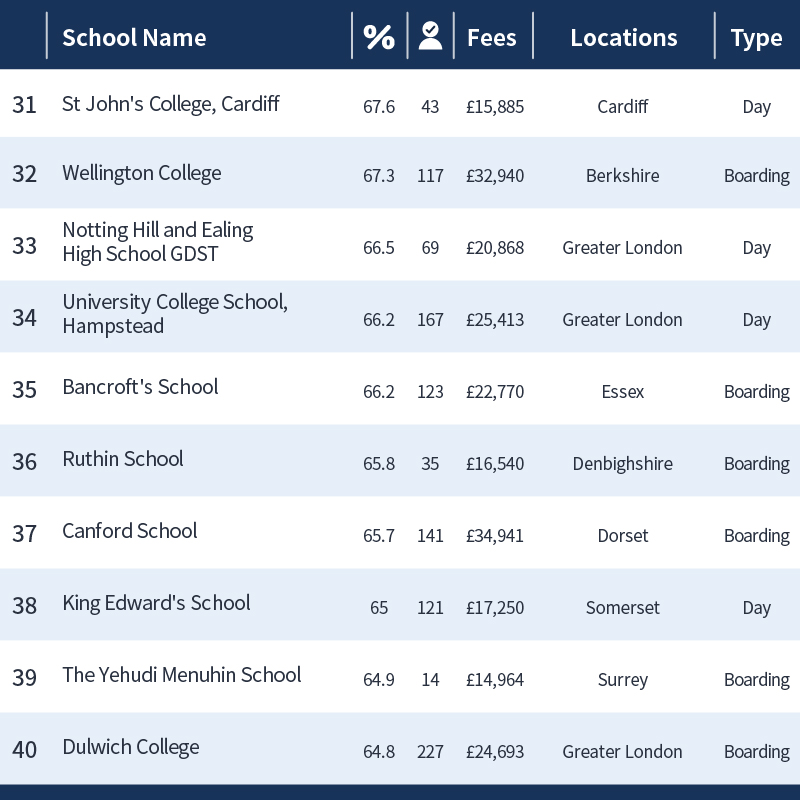The image size is (800, 800).
Task: Select Notting Hill and Ealing High School
Action: (158, 242)
